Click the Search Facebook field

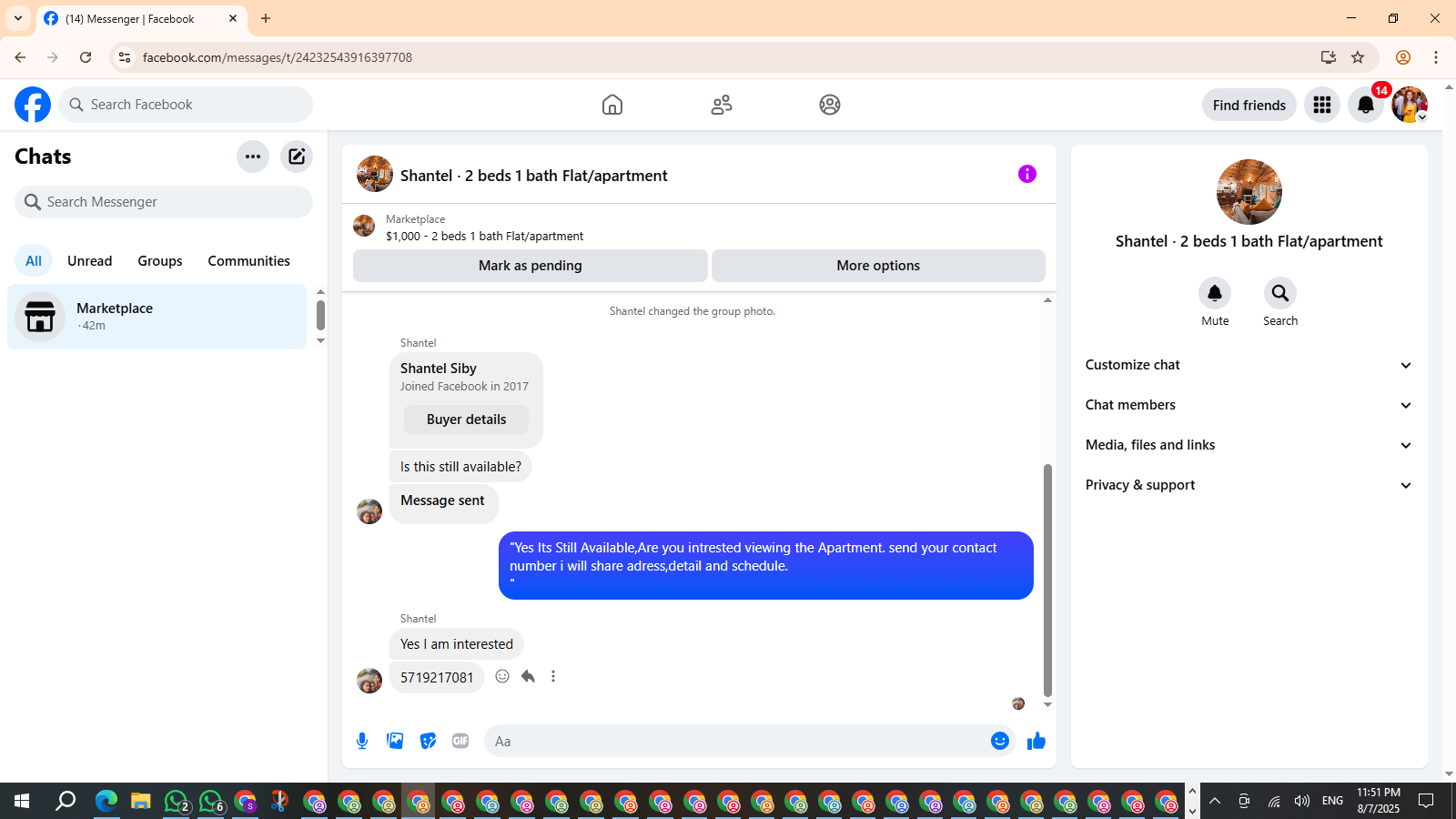click(x=186, y=105)
